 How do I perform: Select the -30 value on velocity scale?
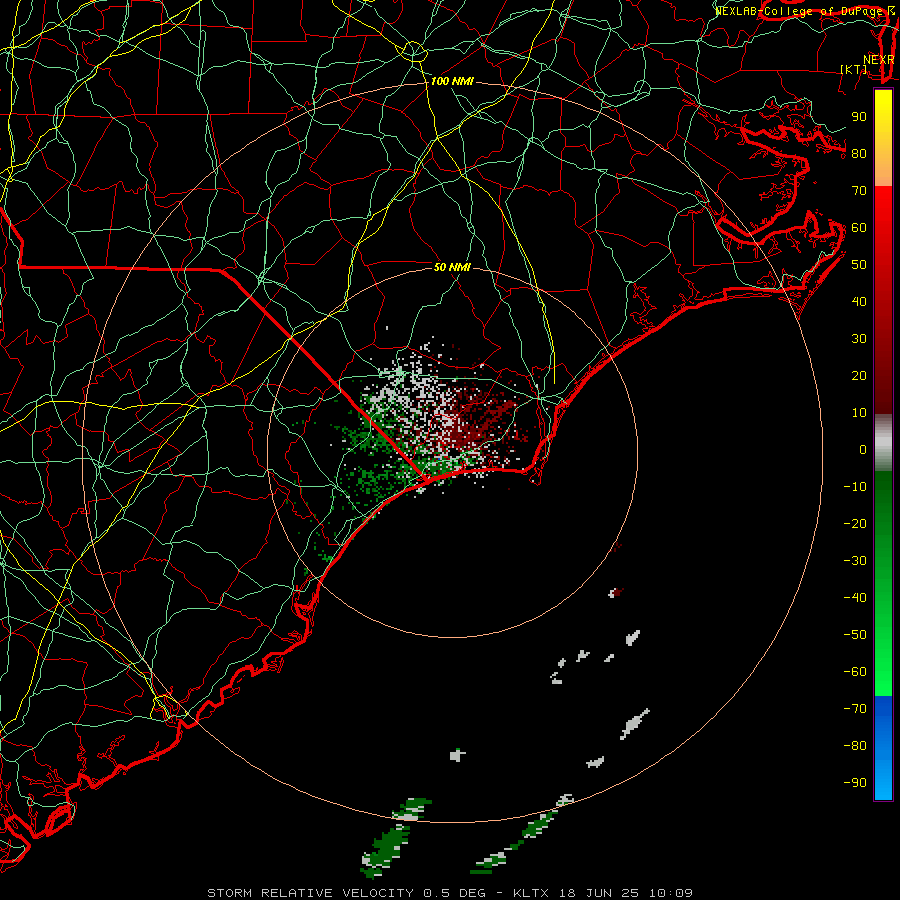tap(855, 561)
